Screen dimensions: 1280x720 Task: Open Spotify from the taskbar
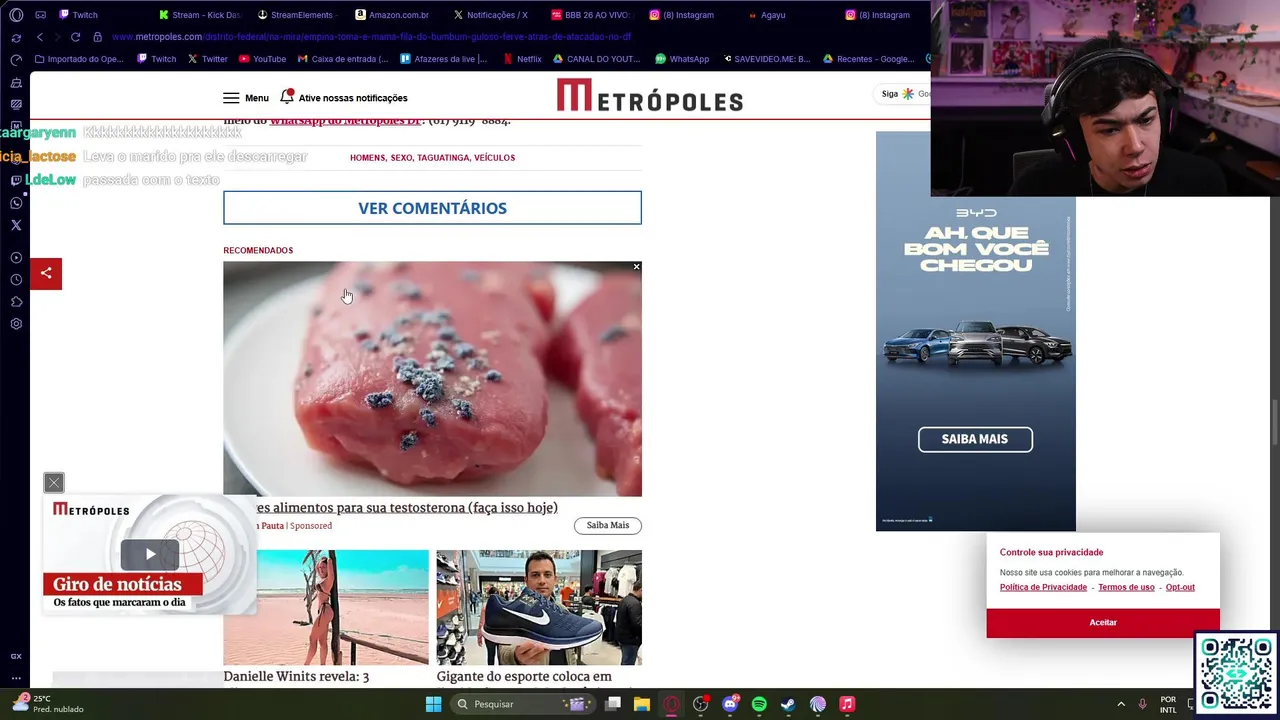759,704
